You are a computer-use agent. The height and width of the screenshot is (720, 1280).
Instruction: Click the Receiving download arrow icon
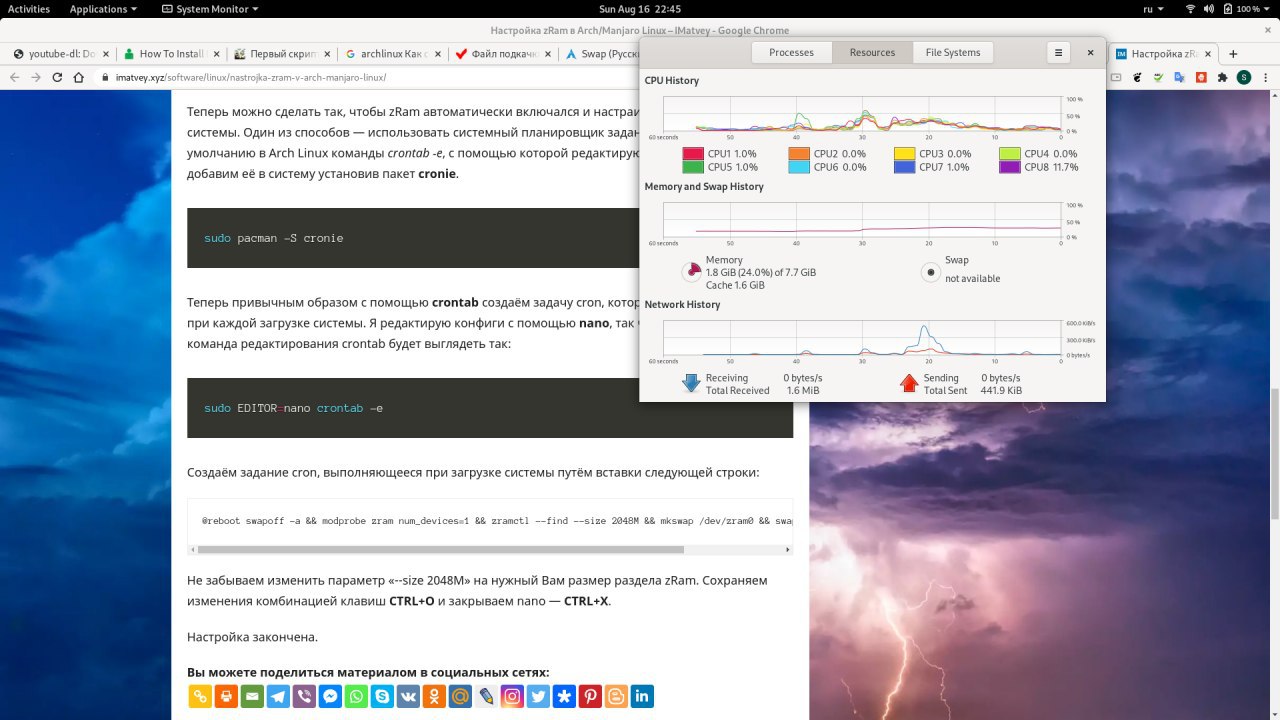tap(690, 383)
